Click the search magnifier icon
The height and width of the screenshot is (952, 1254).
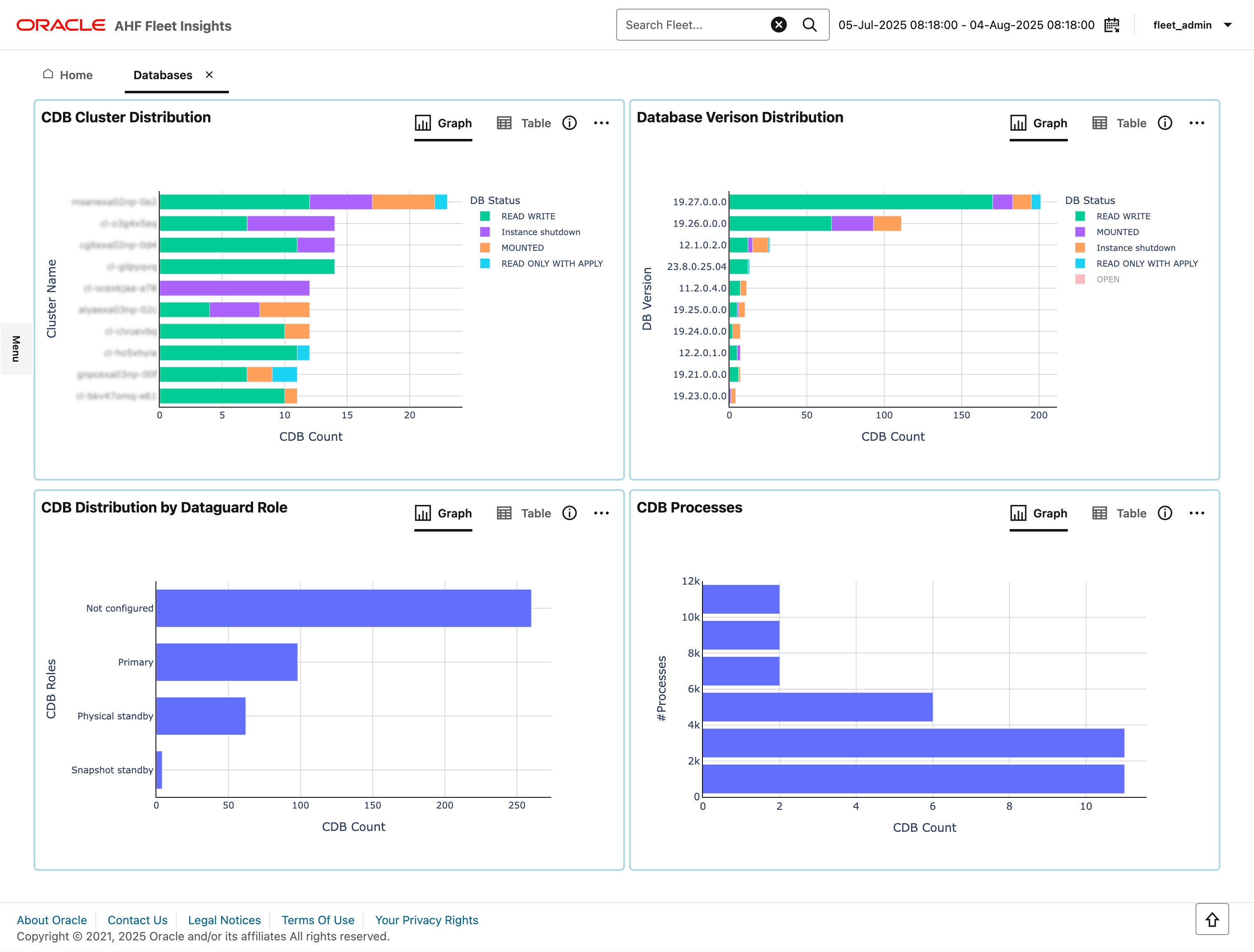(809, 25)
